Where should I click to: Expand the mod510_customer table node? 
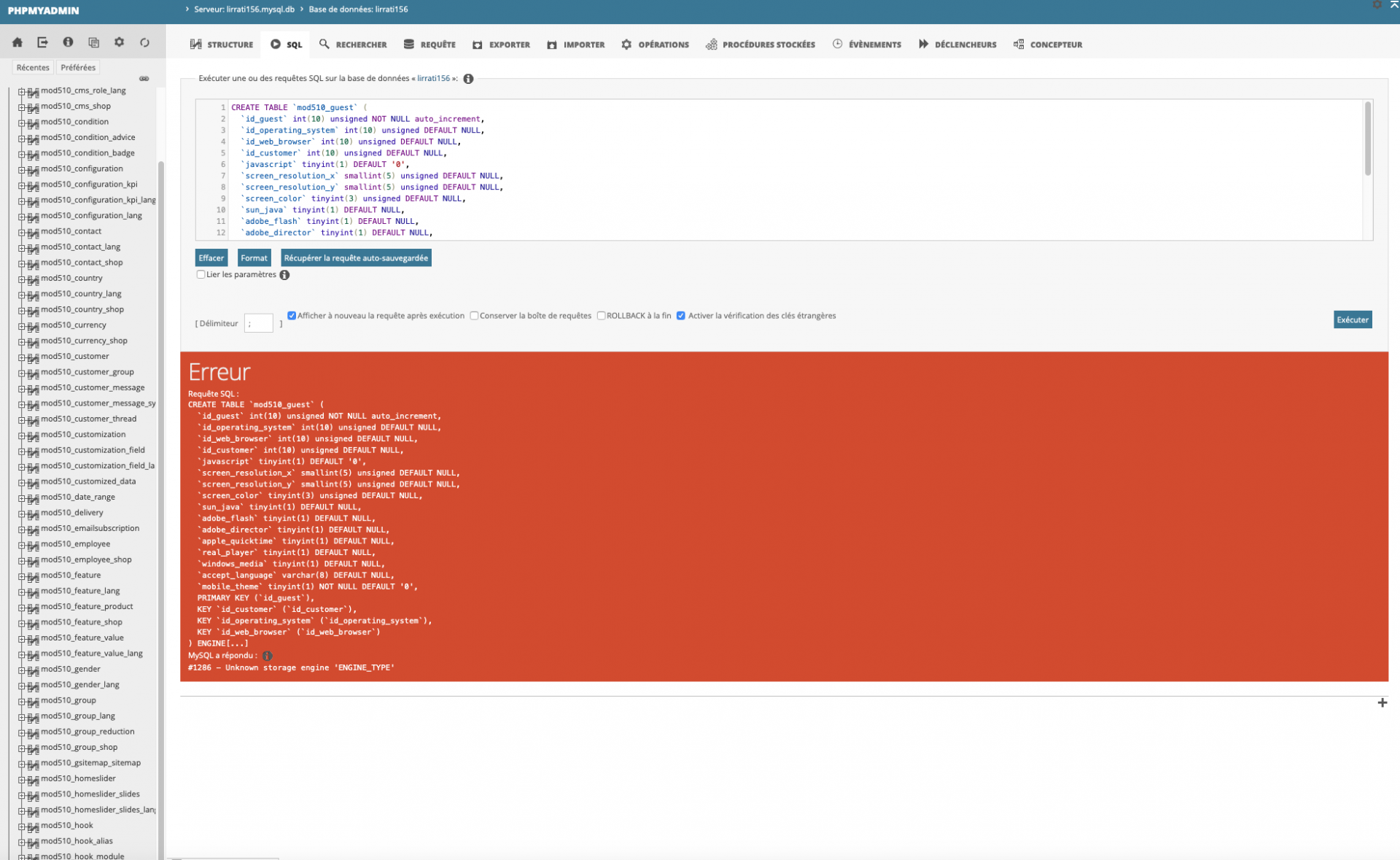[21, 357]
